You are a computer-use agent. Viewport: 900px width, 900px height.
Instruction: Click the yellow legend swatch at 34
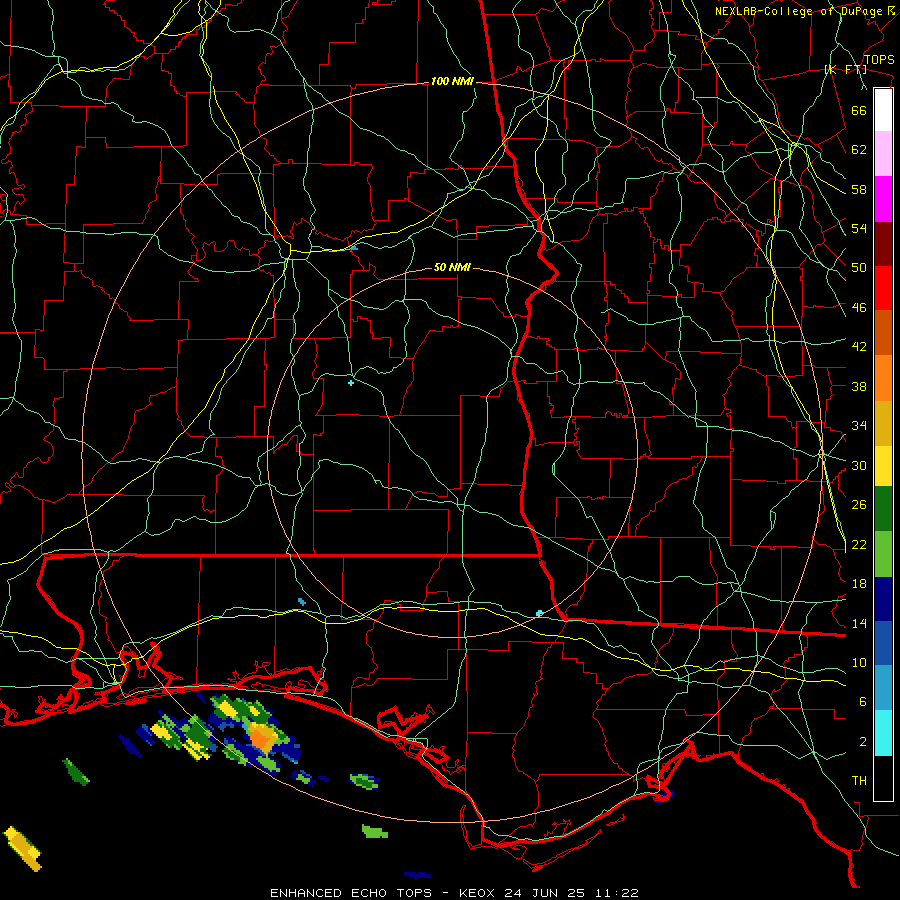pos(883,465)
